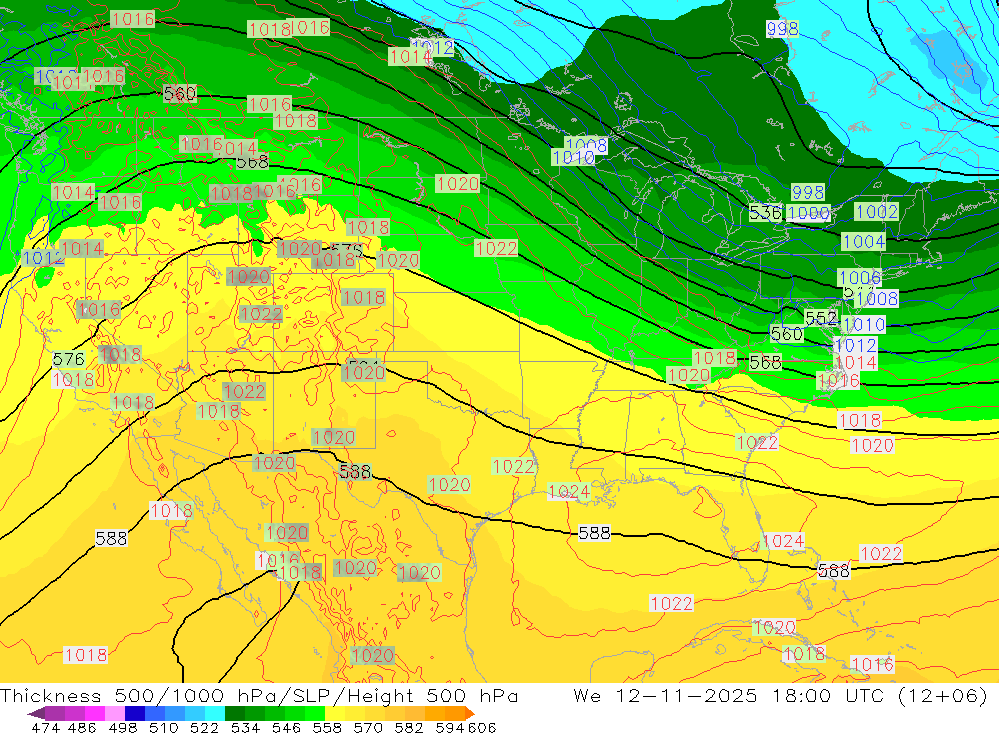The height and width of the screenshot is (733, 1000).
Task: Click the blue 1008 label beside 1010
Action: (585, 145)
